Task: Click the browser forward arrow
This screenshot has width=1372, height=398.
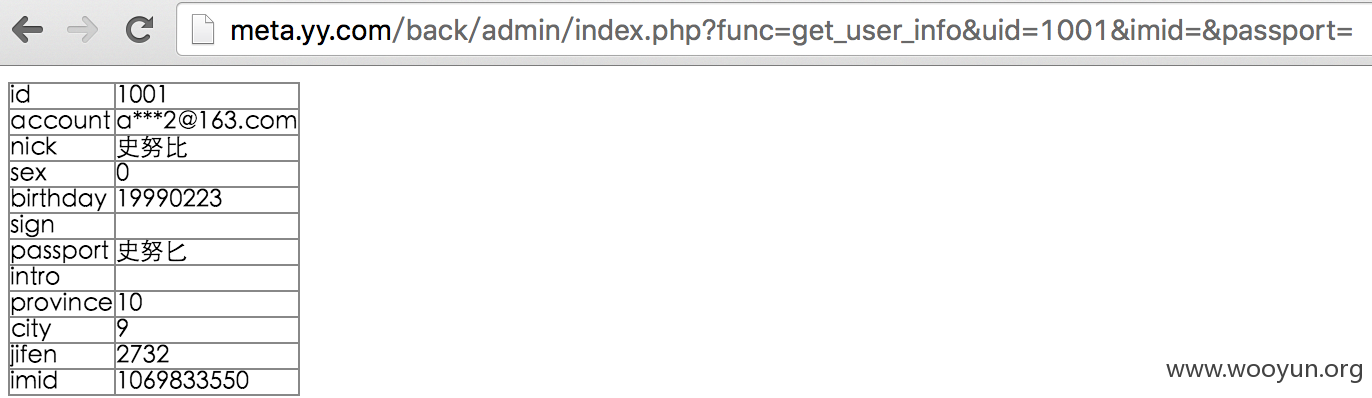Action: (x=83, y=30)
